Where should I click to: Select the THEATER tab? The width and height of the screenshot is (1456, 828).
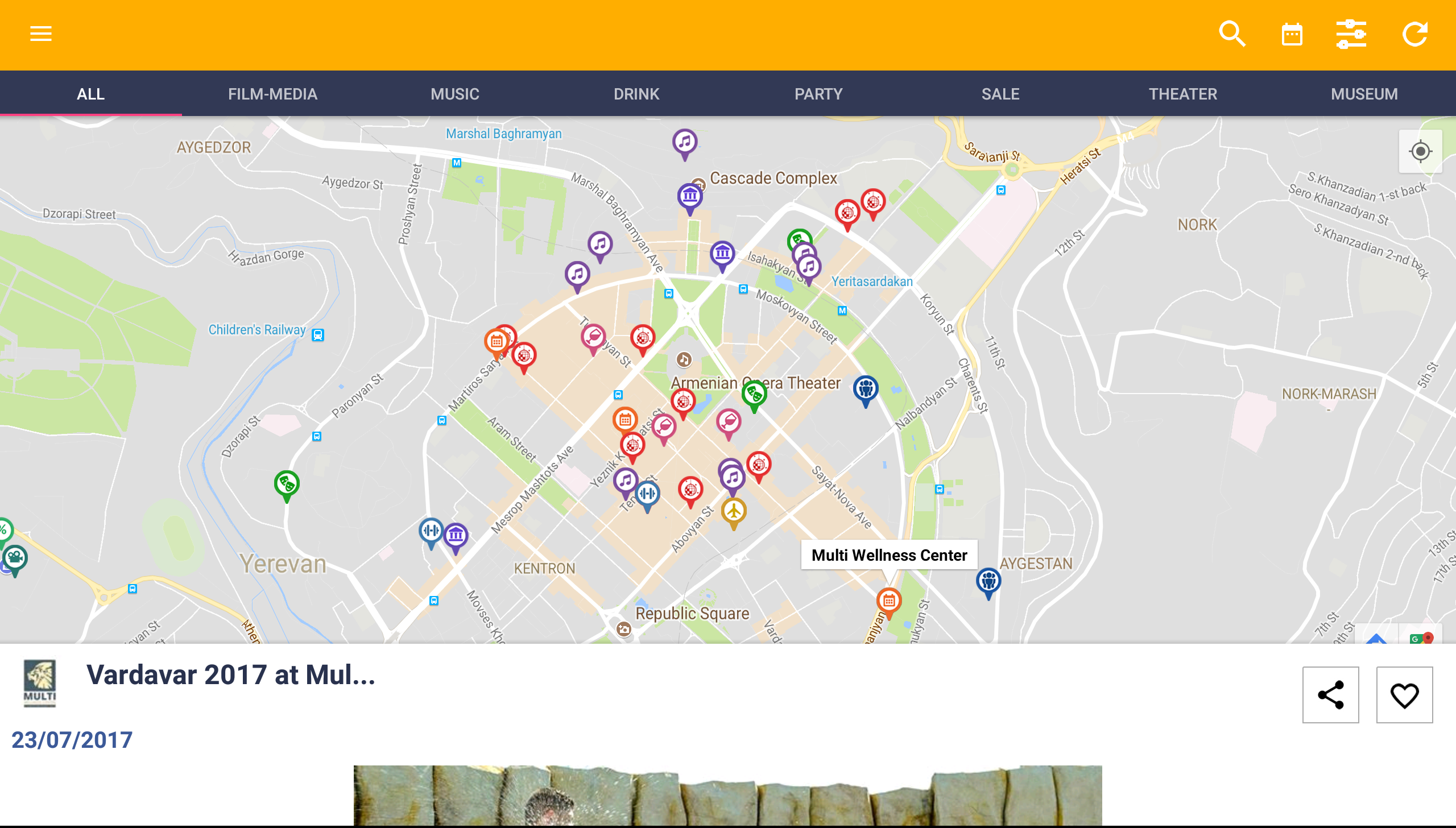click(x=1182, y=94)
